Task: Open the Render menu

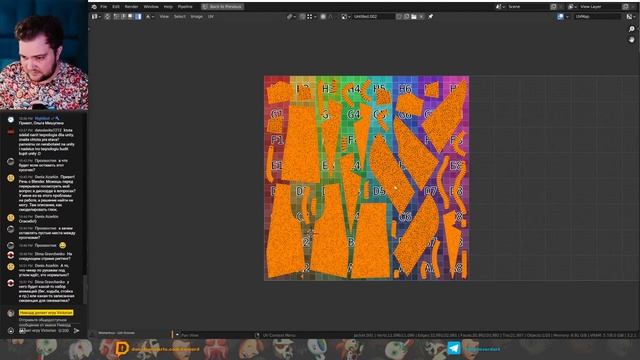Action: coord(131,7)
